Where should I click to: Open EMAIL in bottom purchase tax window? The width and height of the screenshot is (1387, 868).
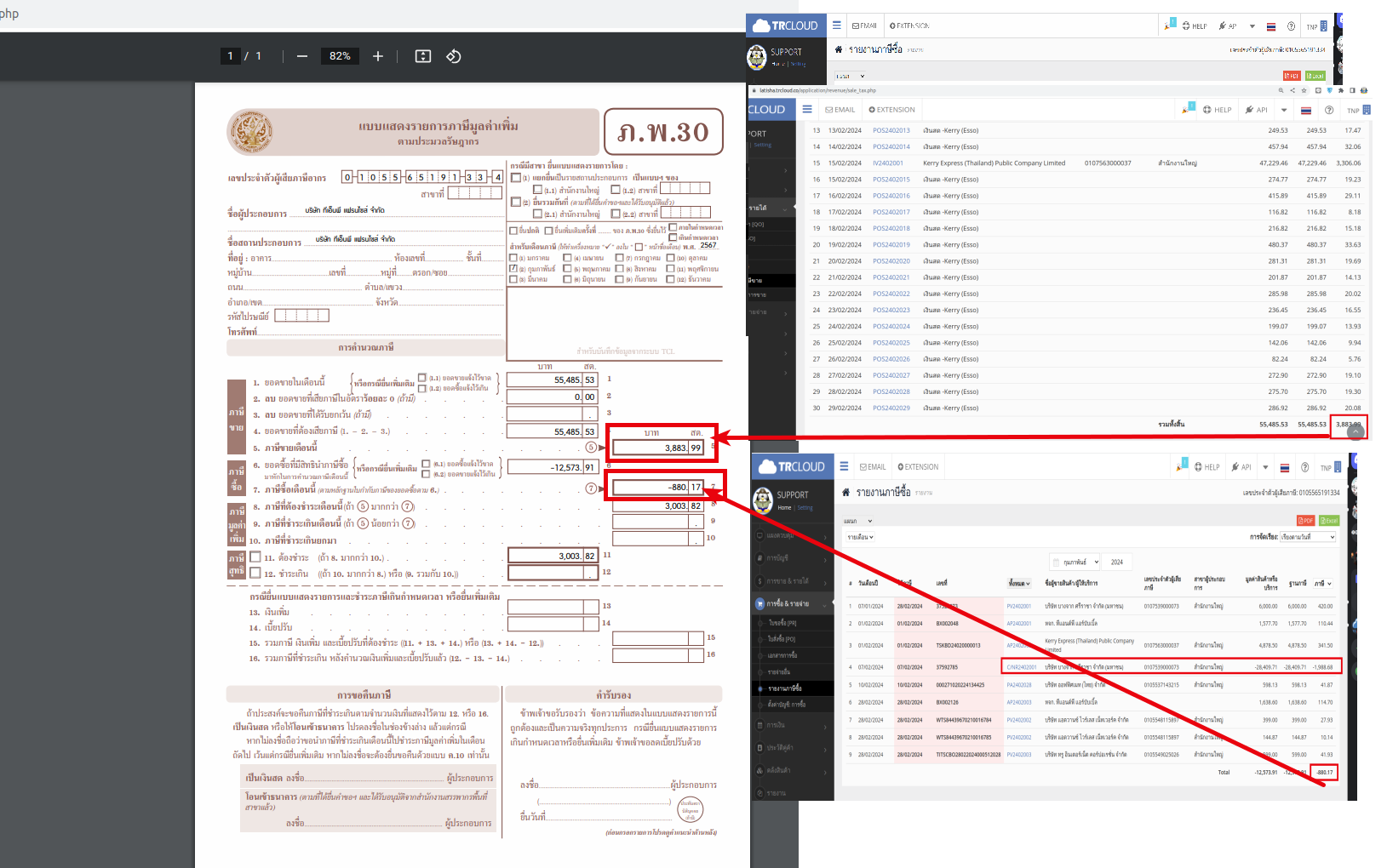pyautogui.click(x=873, y=467)
